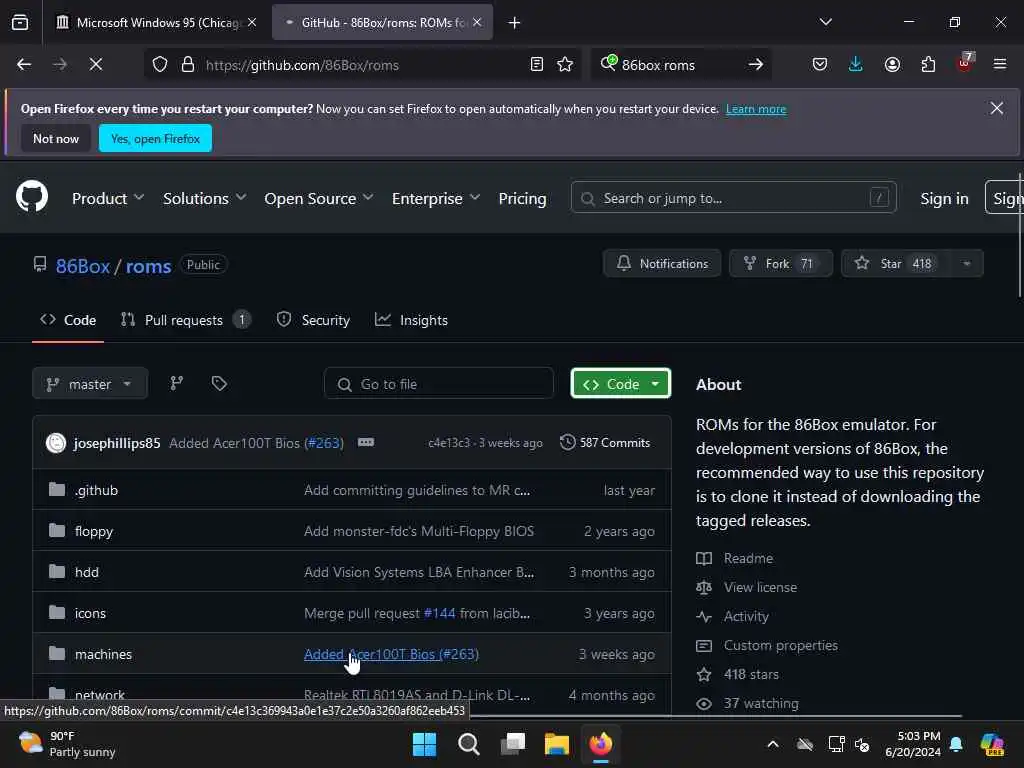This screenshot has height=768, width=1024.
Task: Click the 86box roms search box
Action: coord(679,65)
